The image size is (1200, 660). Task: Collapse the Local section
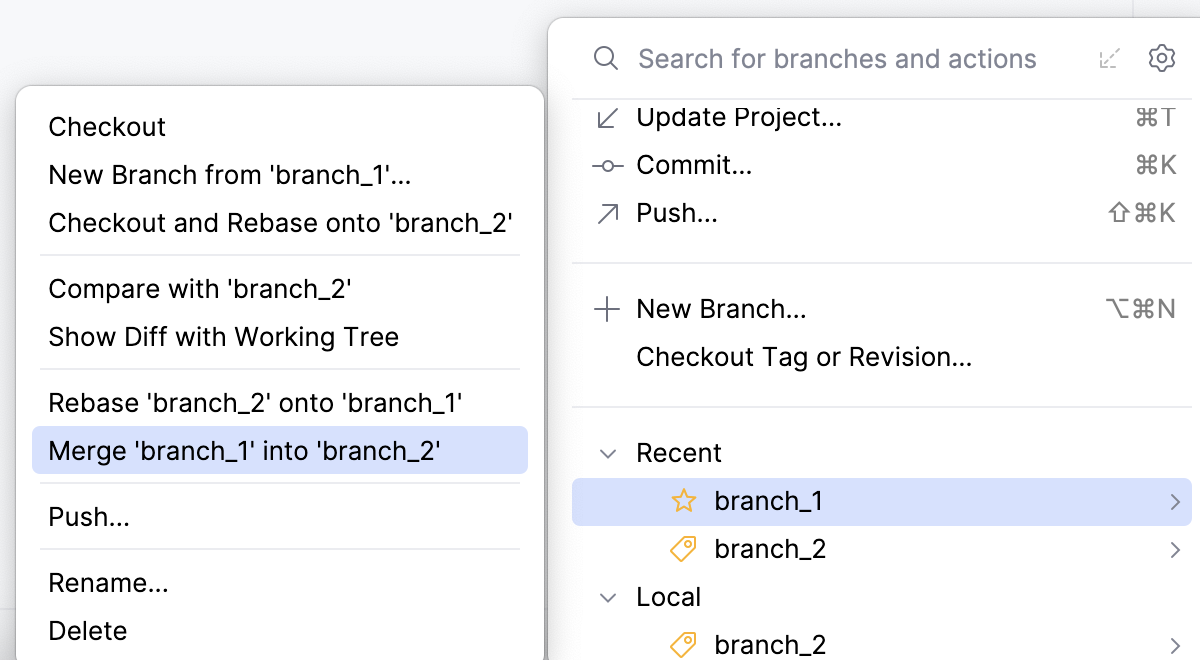pos(608,596)
